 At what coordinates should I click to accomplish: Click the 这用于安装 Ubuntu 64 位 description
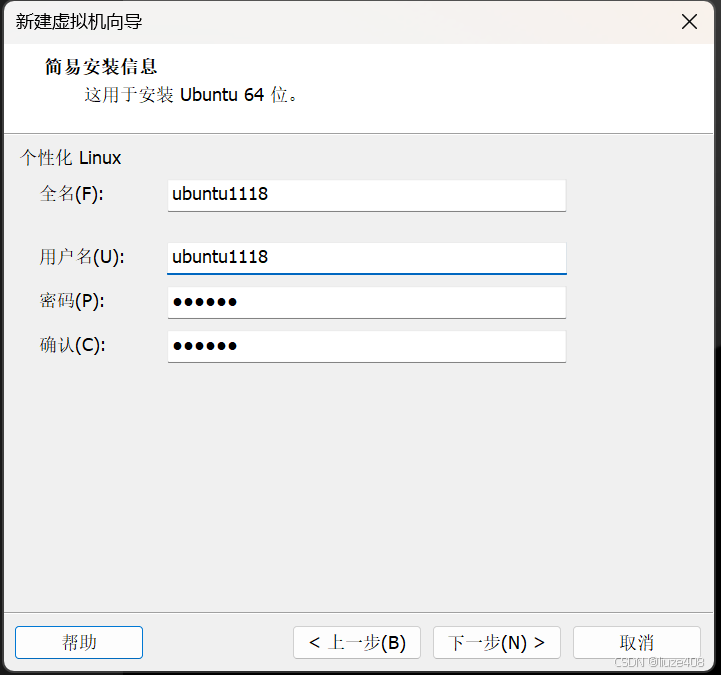coord(191,95)
